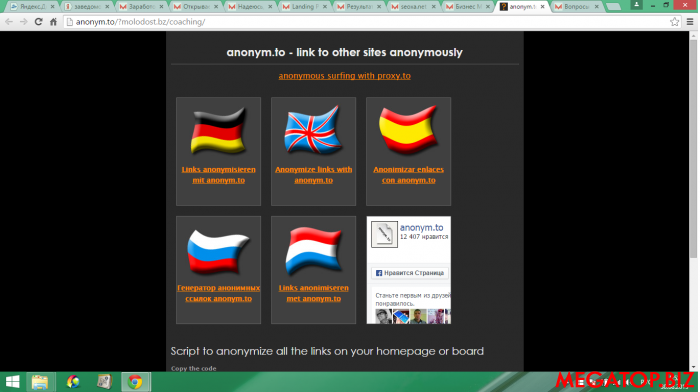The width and height of the screenshot is (700, 392).
Task: Click the Spanish flag icon
Action: pyautogui.click(x=408, y=129)
